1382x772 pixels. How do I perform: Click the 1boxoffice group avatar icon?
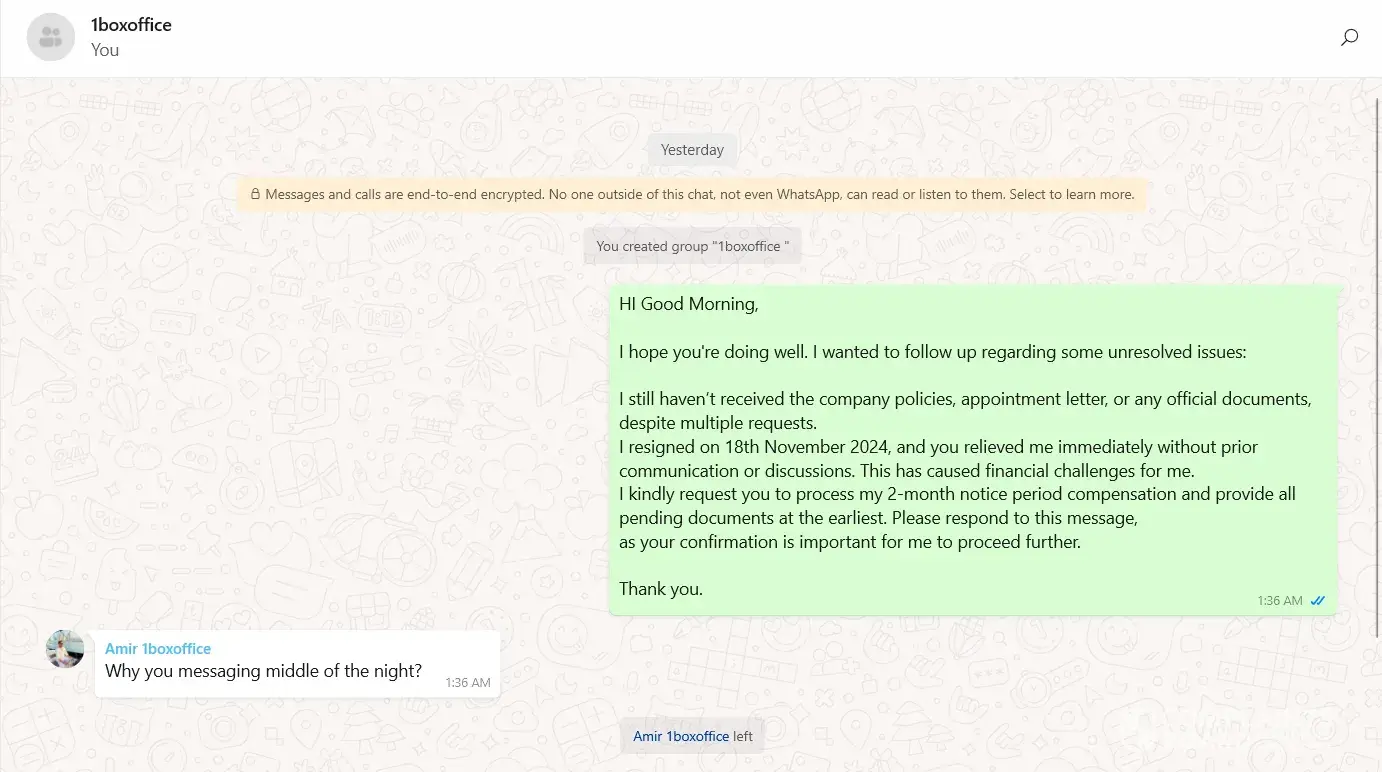pyautogui.click(x=50, y=38)
